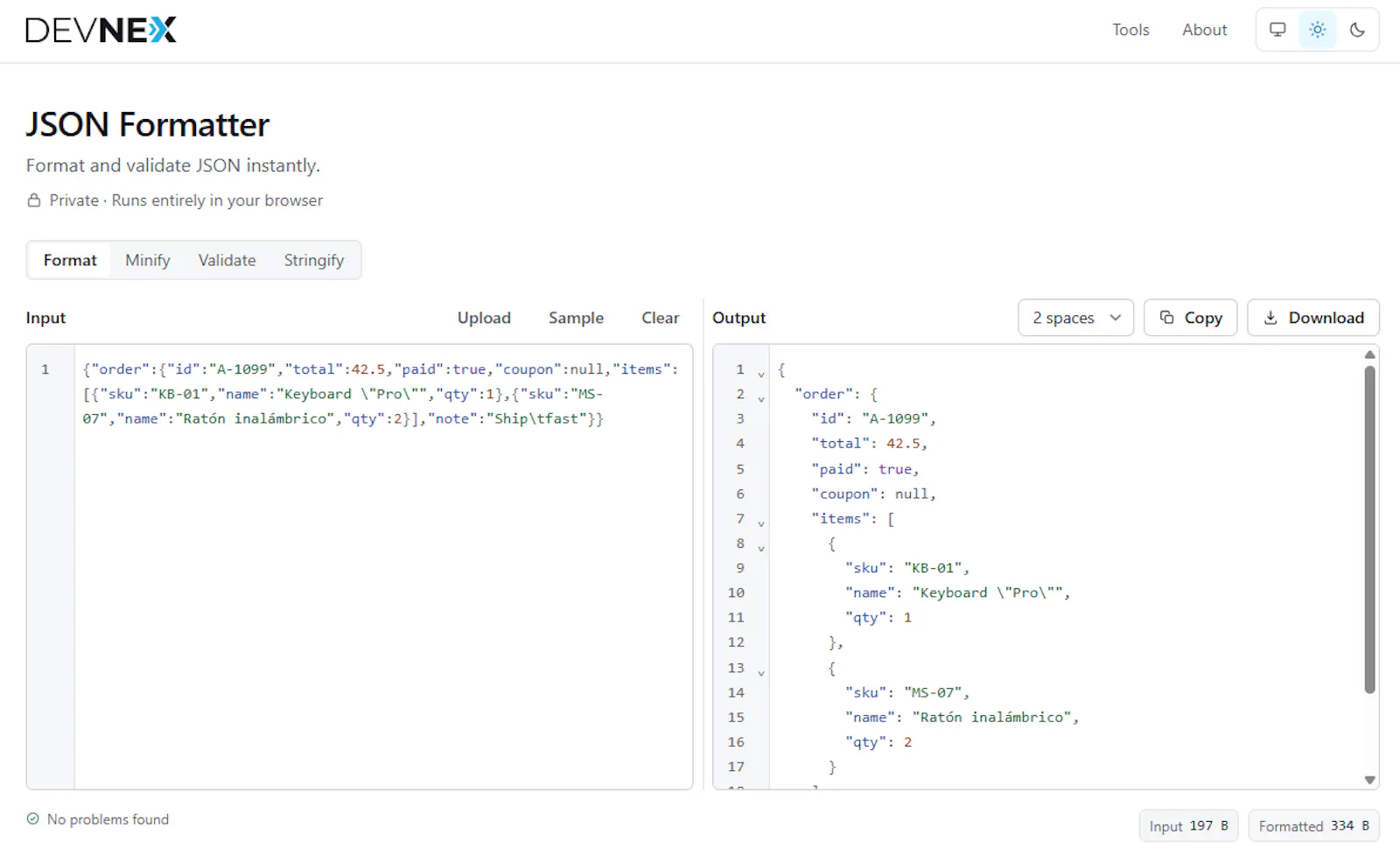Click the JSON Formatter page heading
Screen dimensions: 1400x849
147,124
